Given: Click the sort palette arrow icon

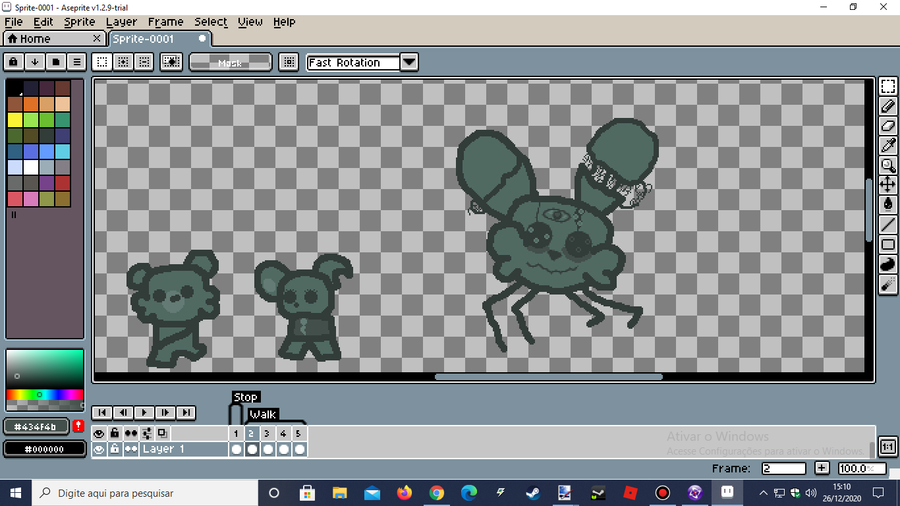Looking at the screenshot, I should pyautogui.click(x=34, y=62).
